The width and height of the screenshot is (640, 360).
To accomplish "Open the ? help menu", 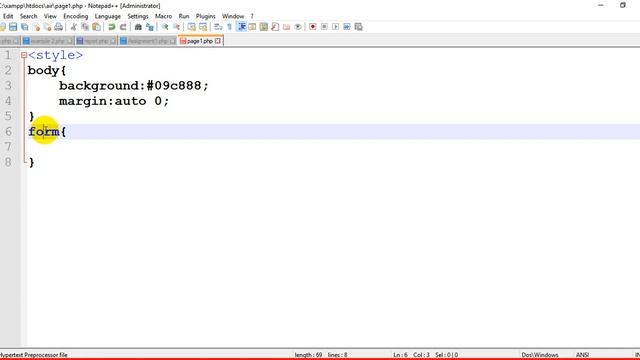I will [252, 16].
